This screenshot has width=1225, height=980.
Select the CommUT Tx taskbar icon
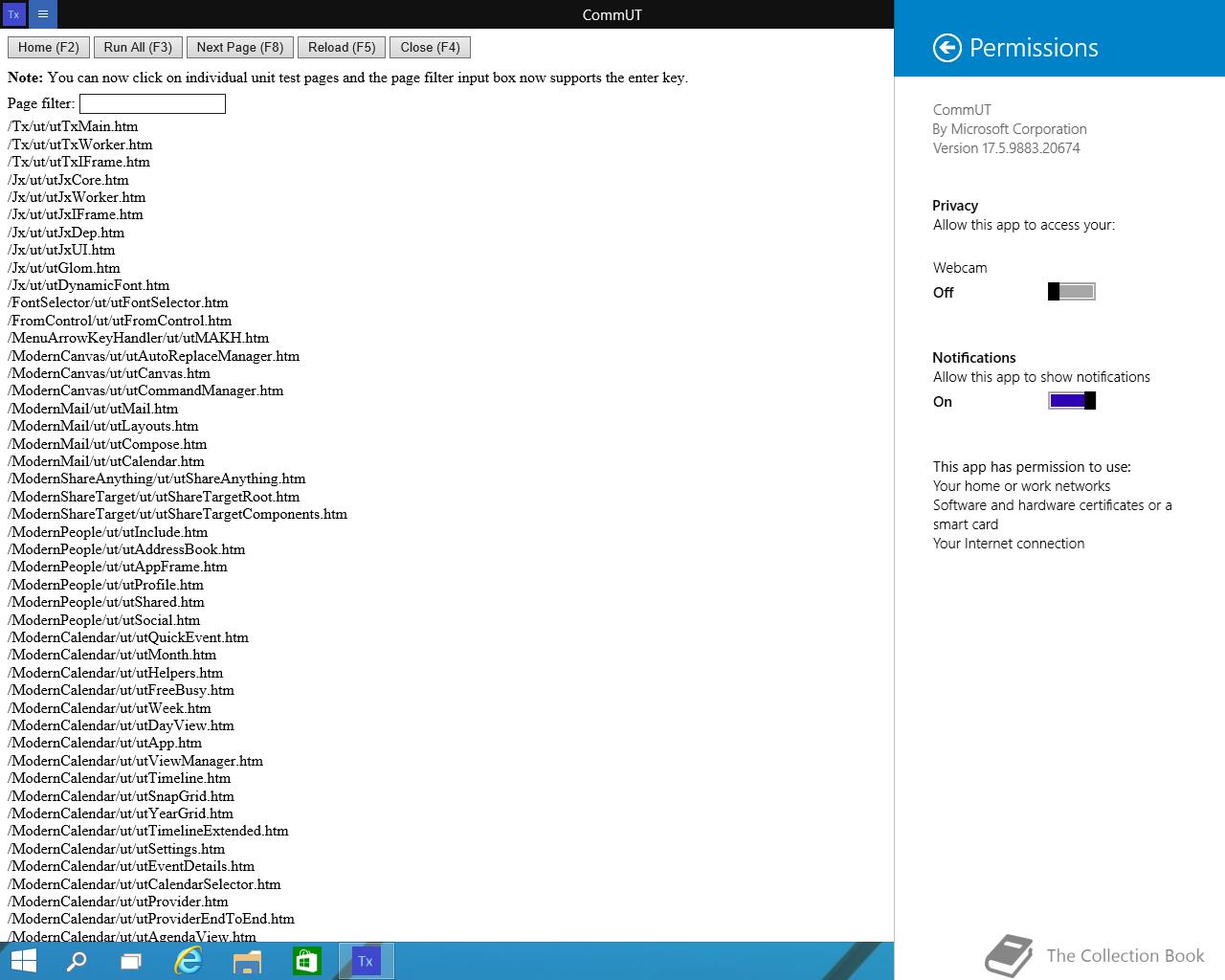(x=366, y=961)
